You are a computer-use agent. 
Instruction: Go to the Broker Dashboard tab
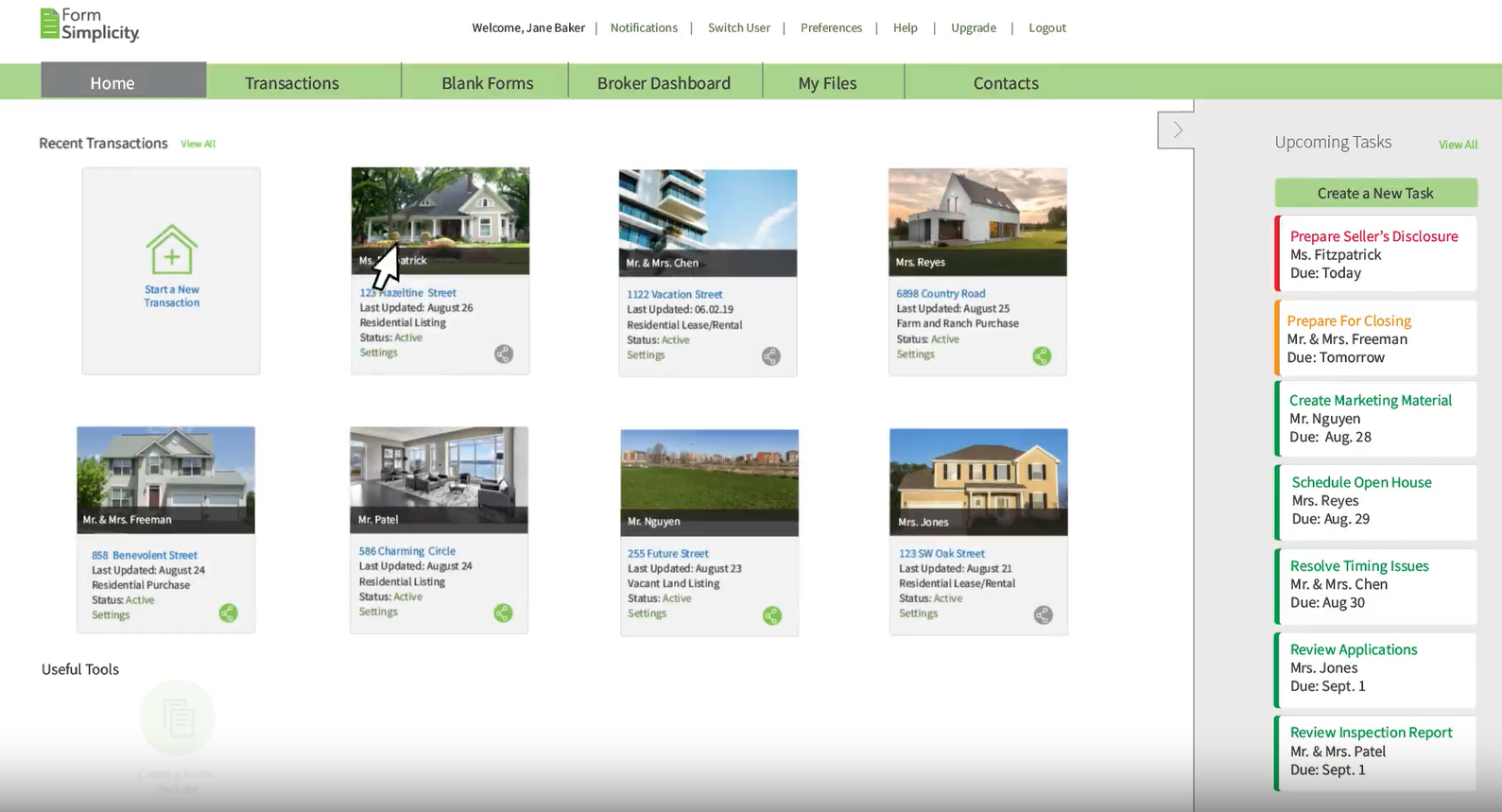[664, 83]
